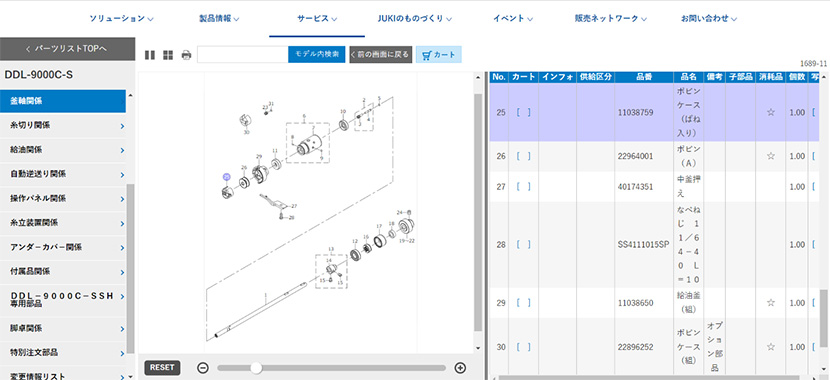Click the diagram zoom slider handle
Viewport: 830px width, 380px height.
[256, 367]
